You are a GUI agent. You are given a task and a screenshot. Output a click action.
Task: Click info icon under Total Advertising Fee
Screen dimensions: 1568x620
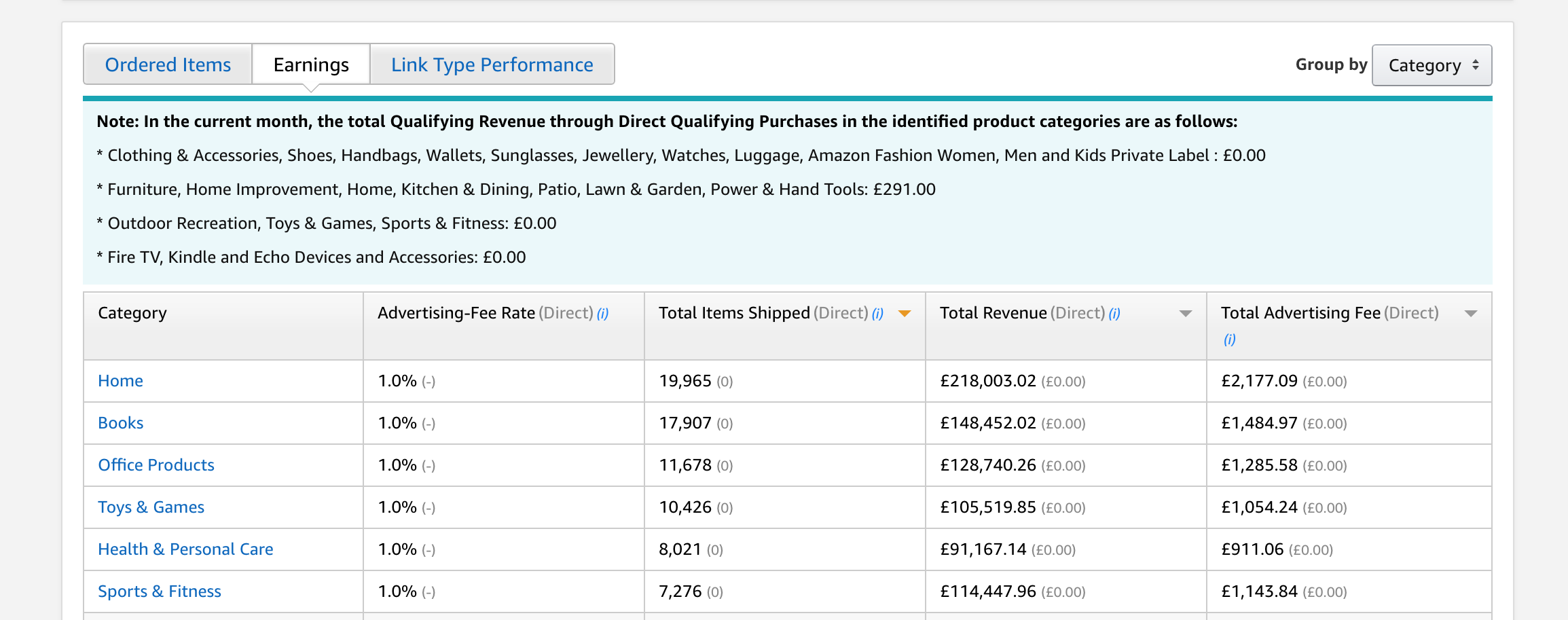(1229, 340)
